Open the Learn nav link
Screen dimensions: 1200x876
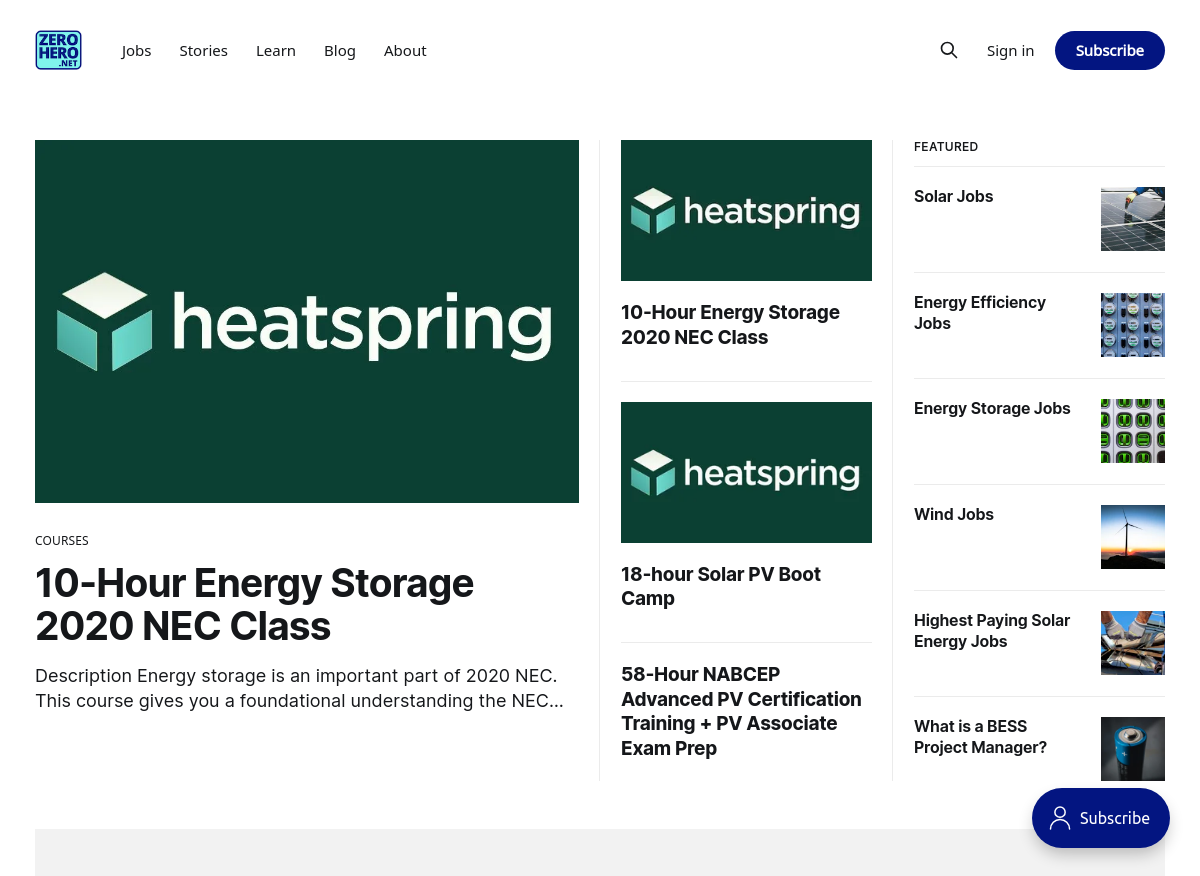coord(276,50)
